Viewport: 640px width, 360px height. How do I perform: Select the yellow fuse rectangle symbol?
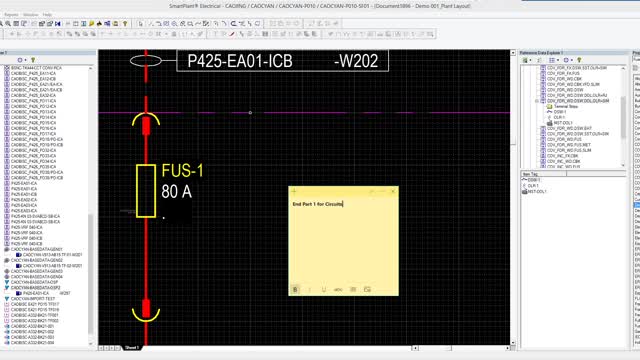pos(146,191)
